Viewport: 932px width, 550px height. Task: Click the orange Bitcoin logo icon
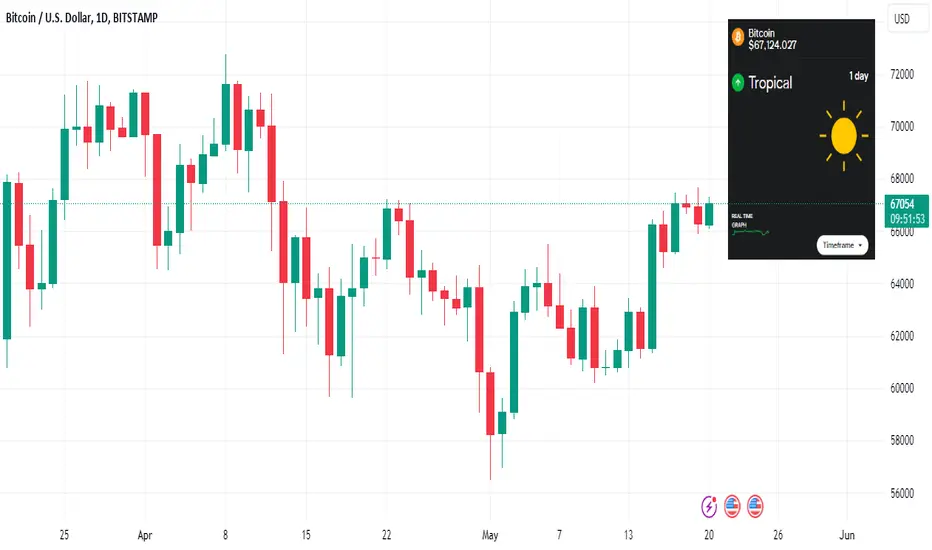(x=738, y=37)
